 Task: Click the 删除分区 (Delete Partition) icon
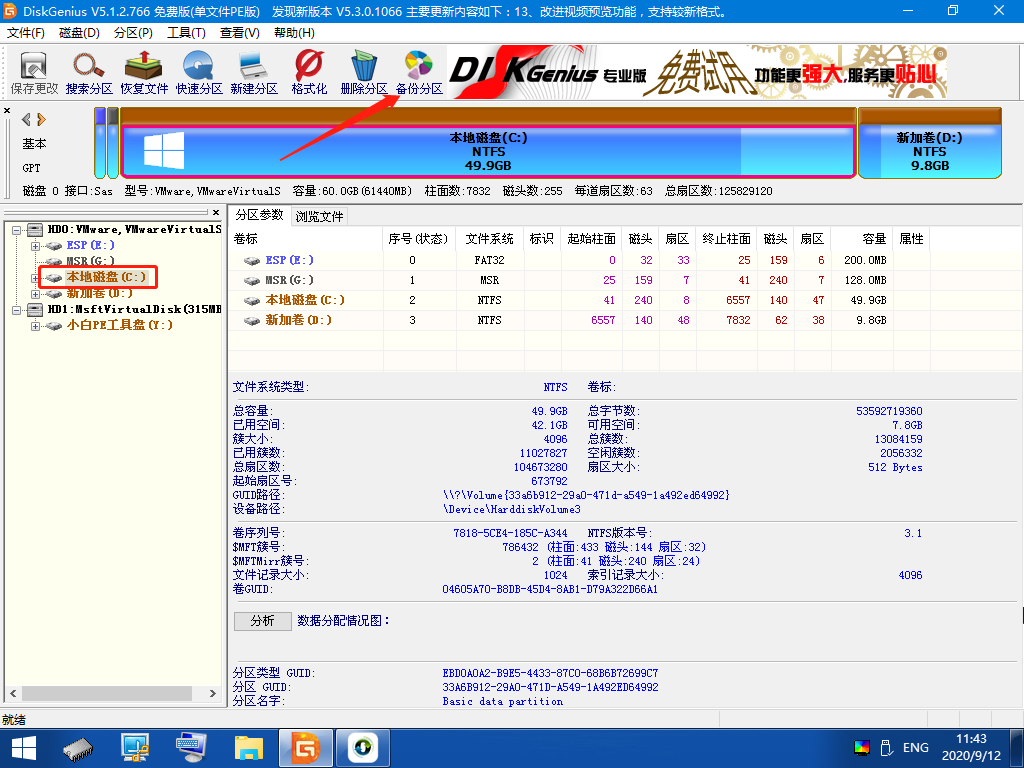[x=361, y=70]
